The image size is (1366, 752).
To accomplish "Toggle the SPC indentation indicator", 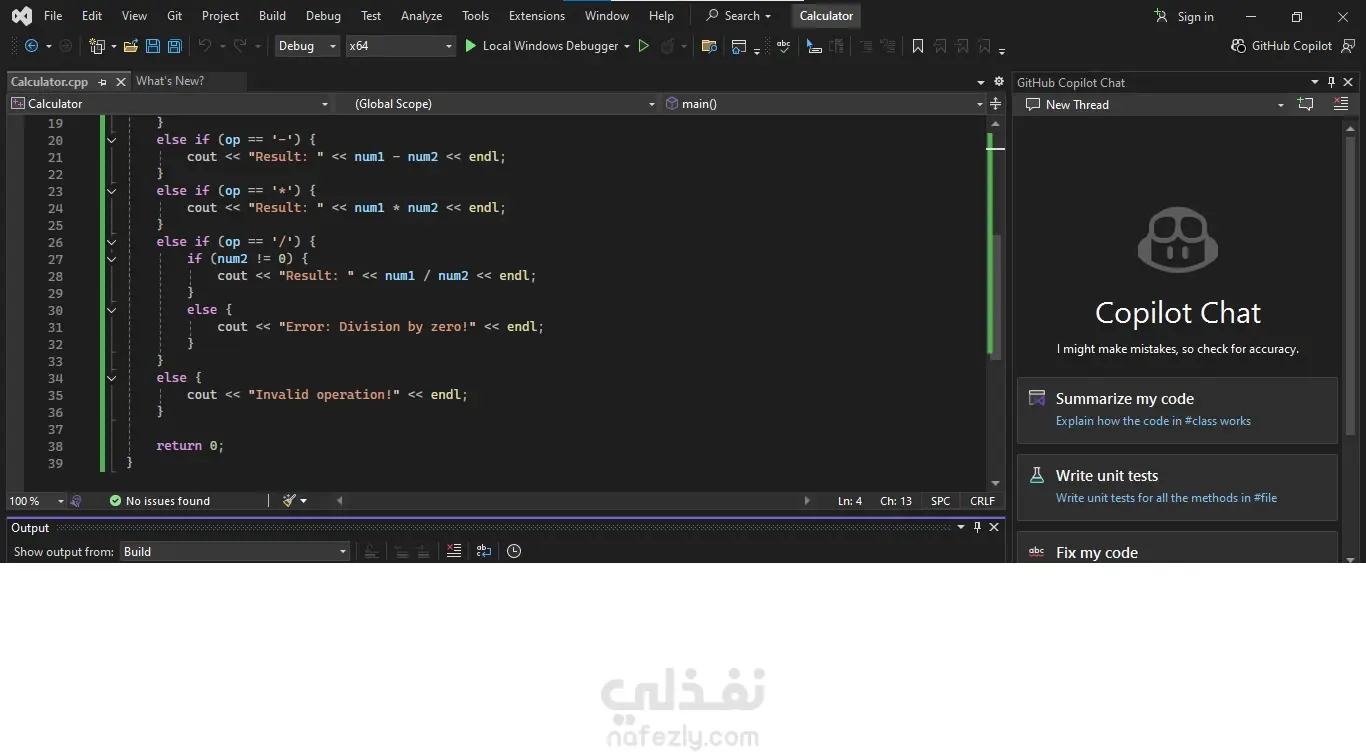I will tap(940, 501).
